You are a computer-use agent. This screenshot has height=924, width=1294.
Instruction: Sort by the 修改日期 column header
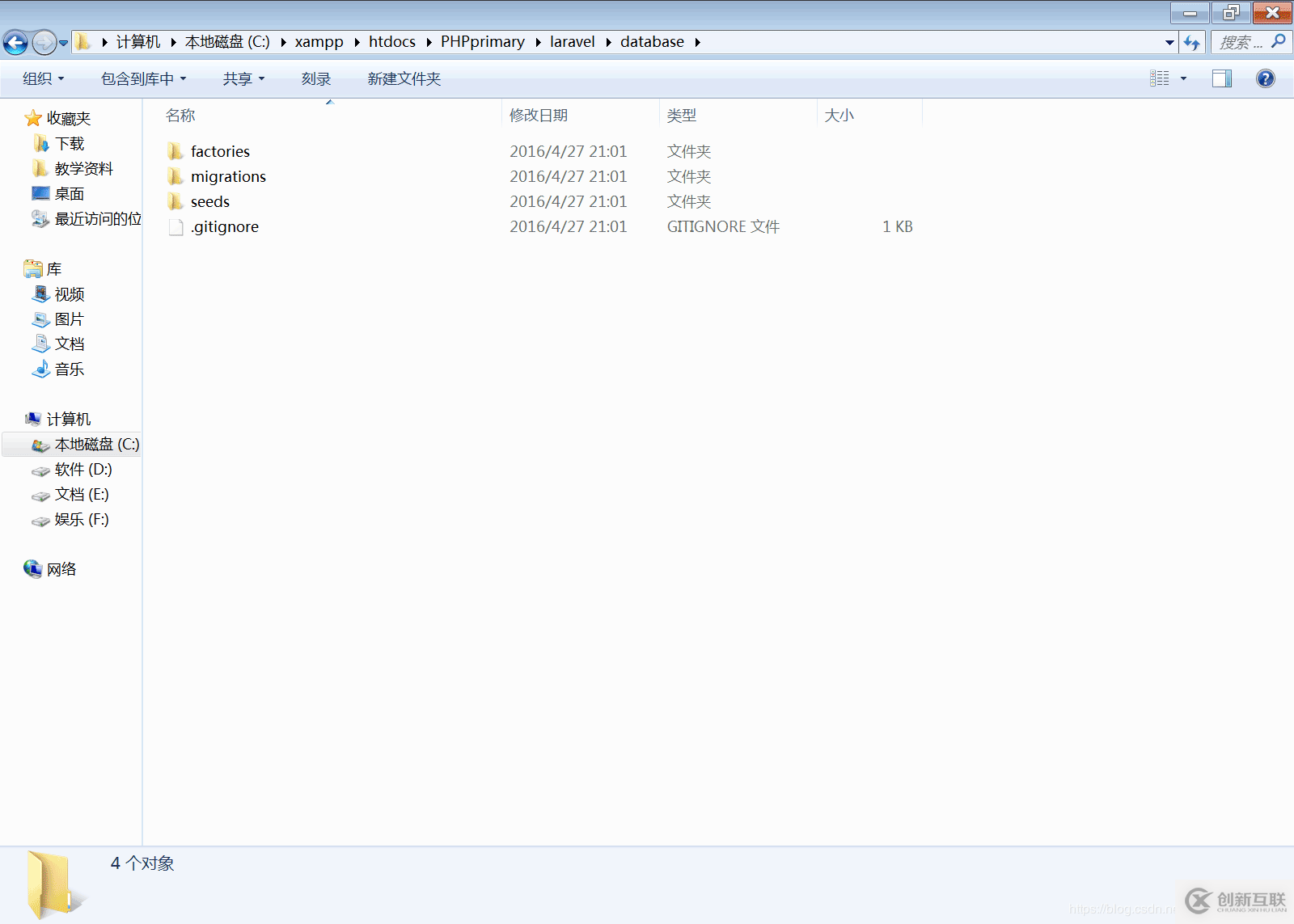(539, 116)
